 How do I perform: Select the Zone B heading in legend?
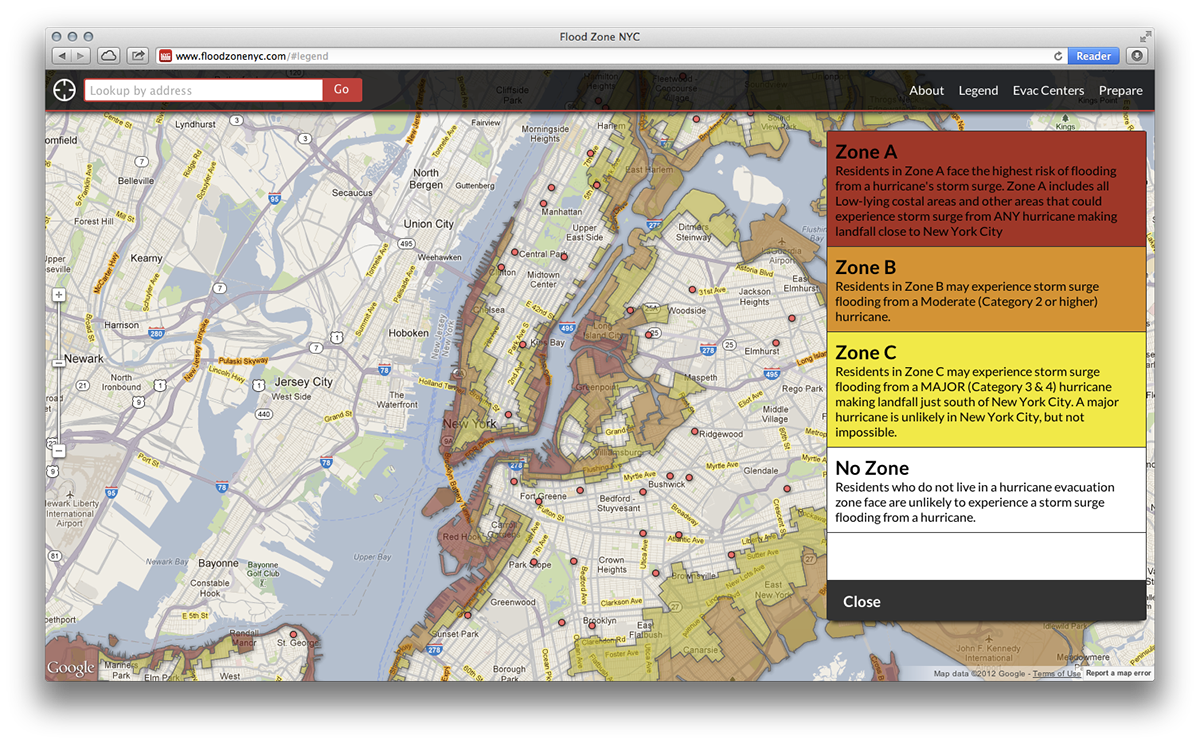(866, 267)
